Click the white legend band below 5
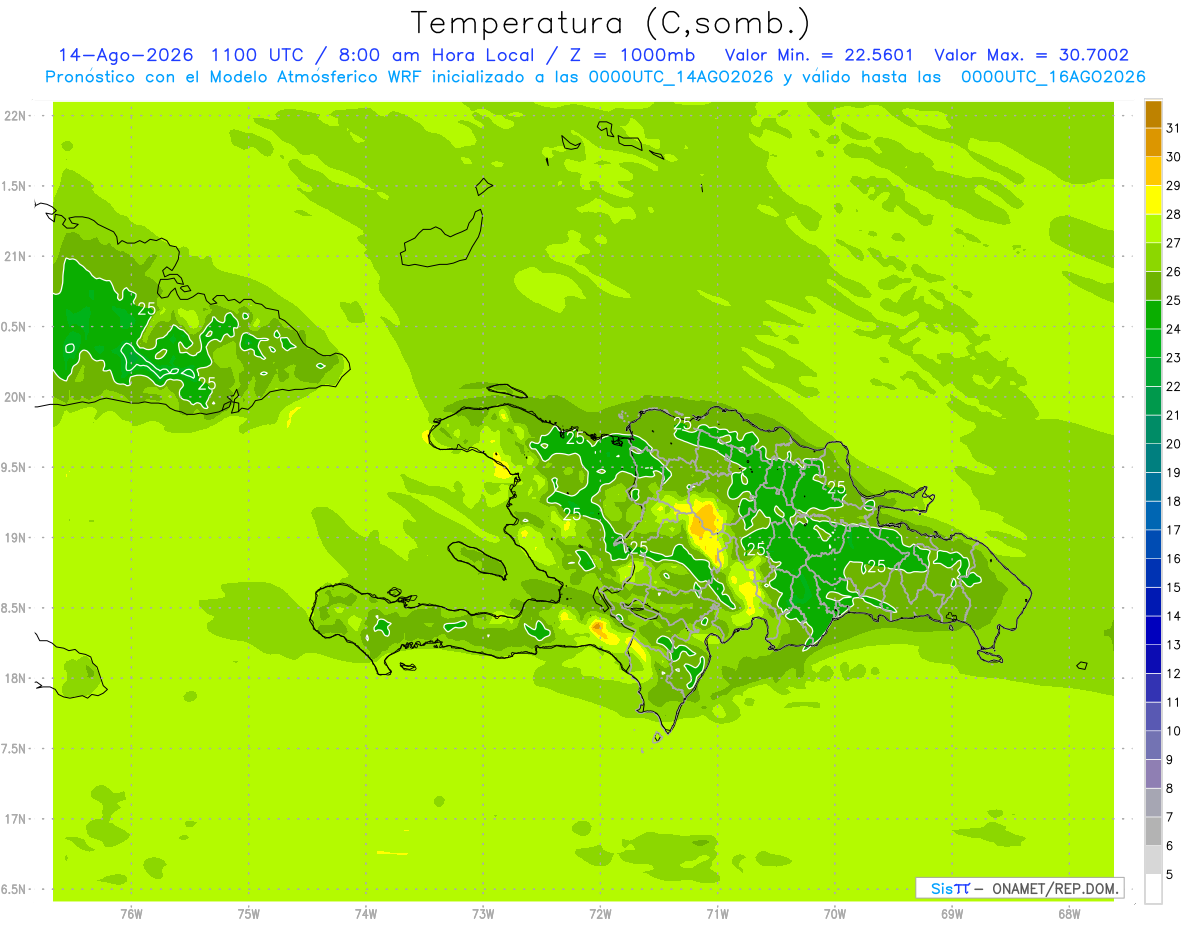 (x=1153, y=889)
